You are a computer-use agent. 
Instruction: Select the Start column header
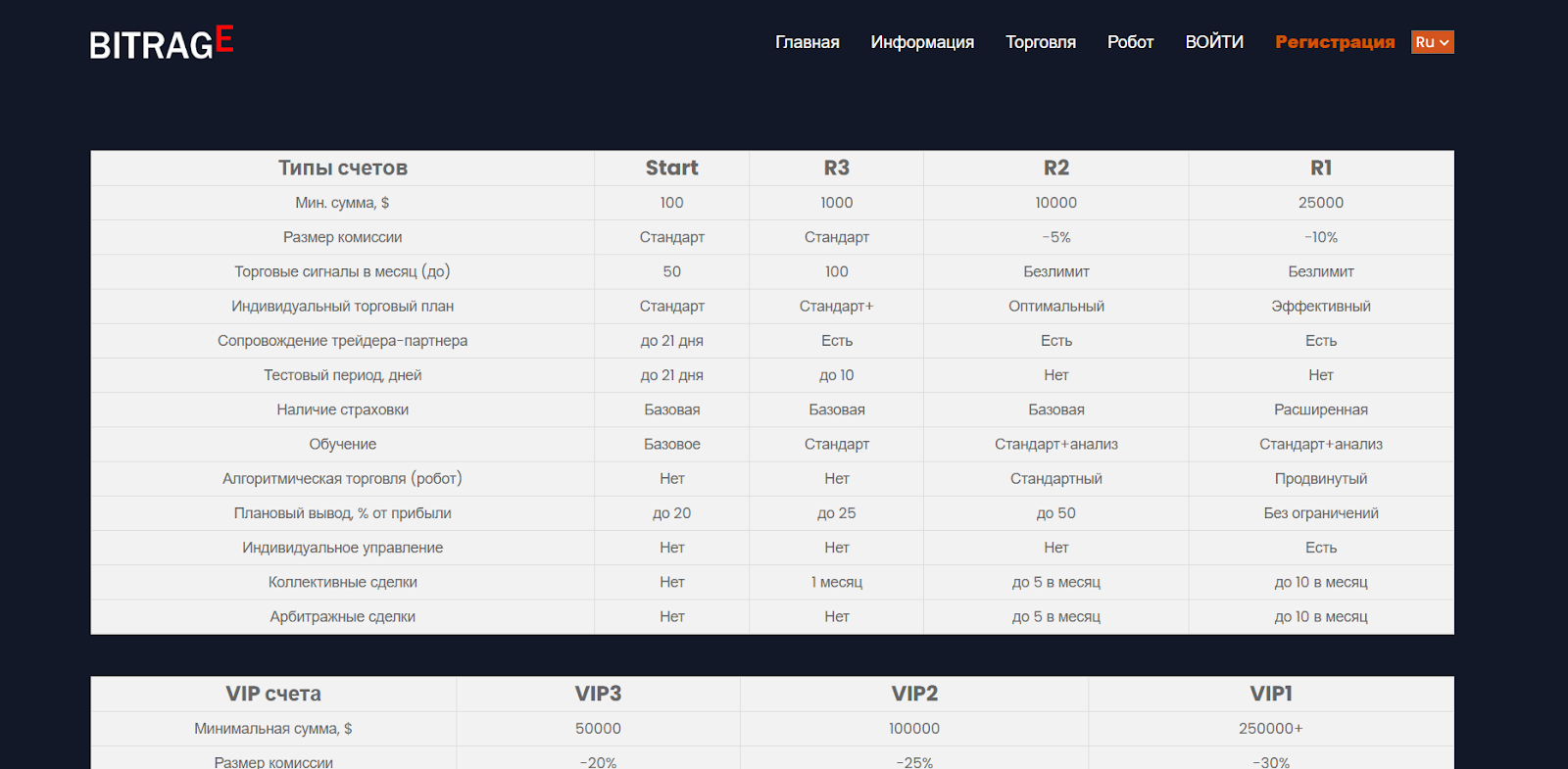pos(672,168)
